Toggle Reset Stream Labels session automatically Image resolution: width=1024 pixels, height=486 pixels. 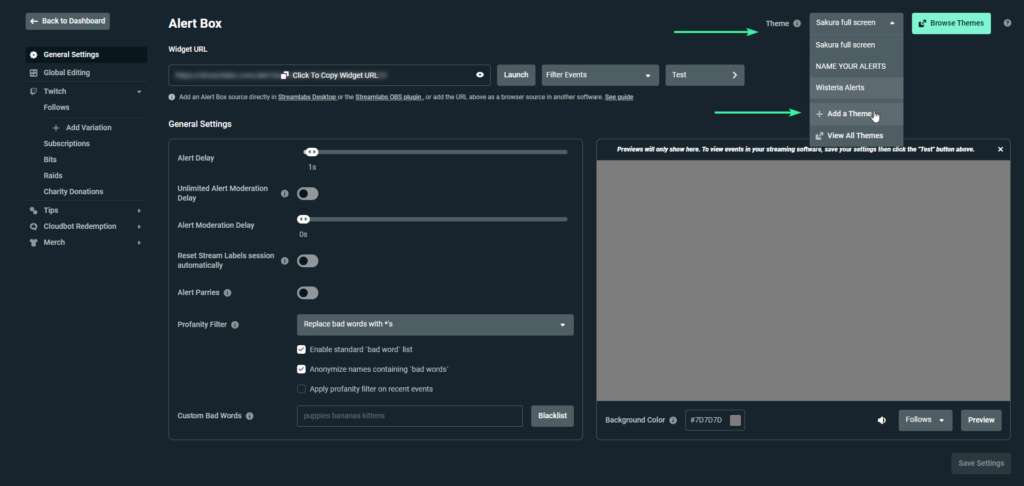pyautogui.click(x=308, y=261)
